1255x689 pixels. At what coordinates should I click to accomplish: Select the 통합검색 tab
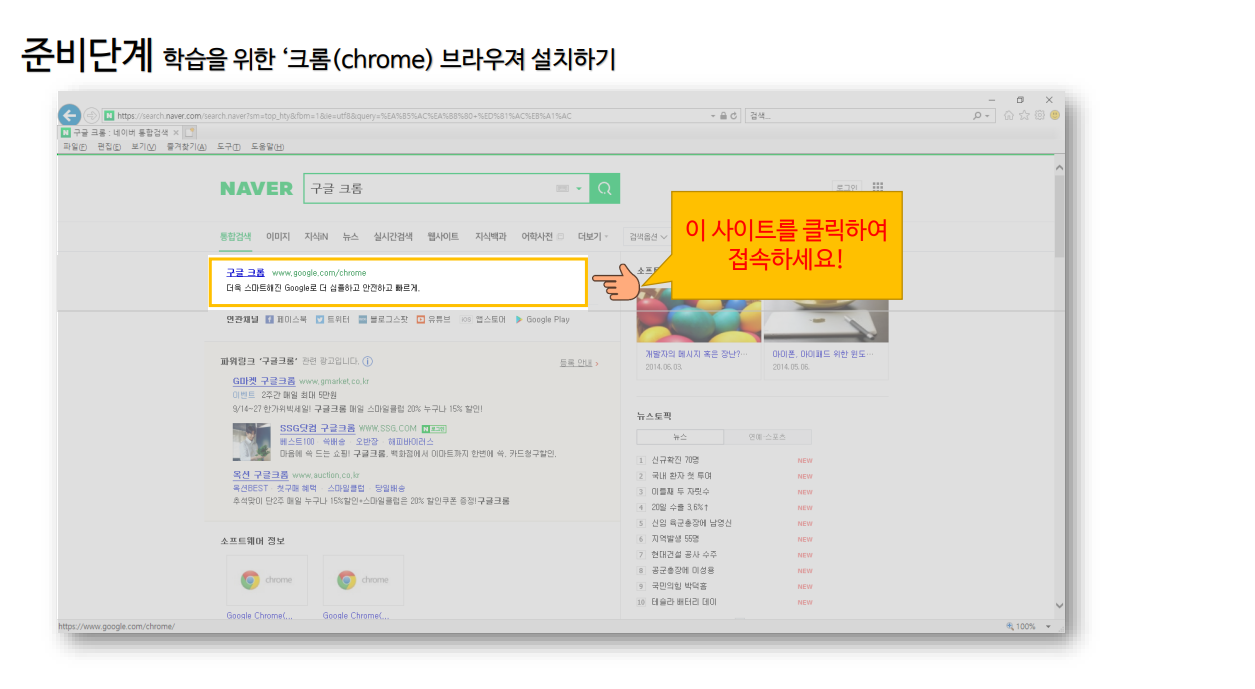236,237
